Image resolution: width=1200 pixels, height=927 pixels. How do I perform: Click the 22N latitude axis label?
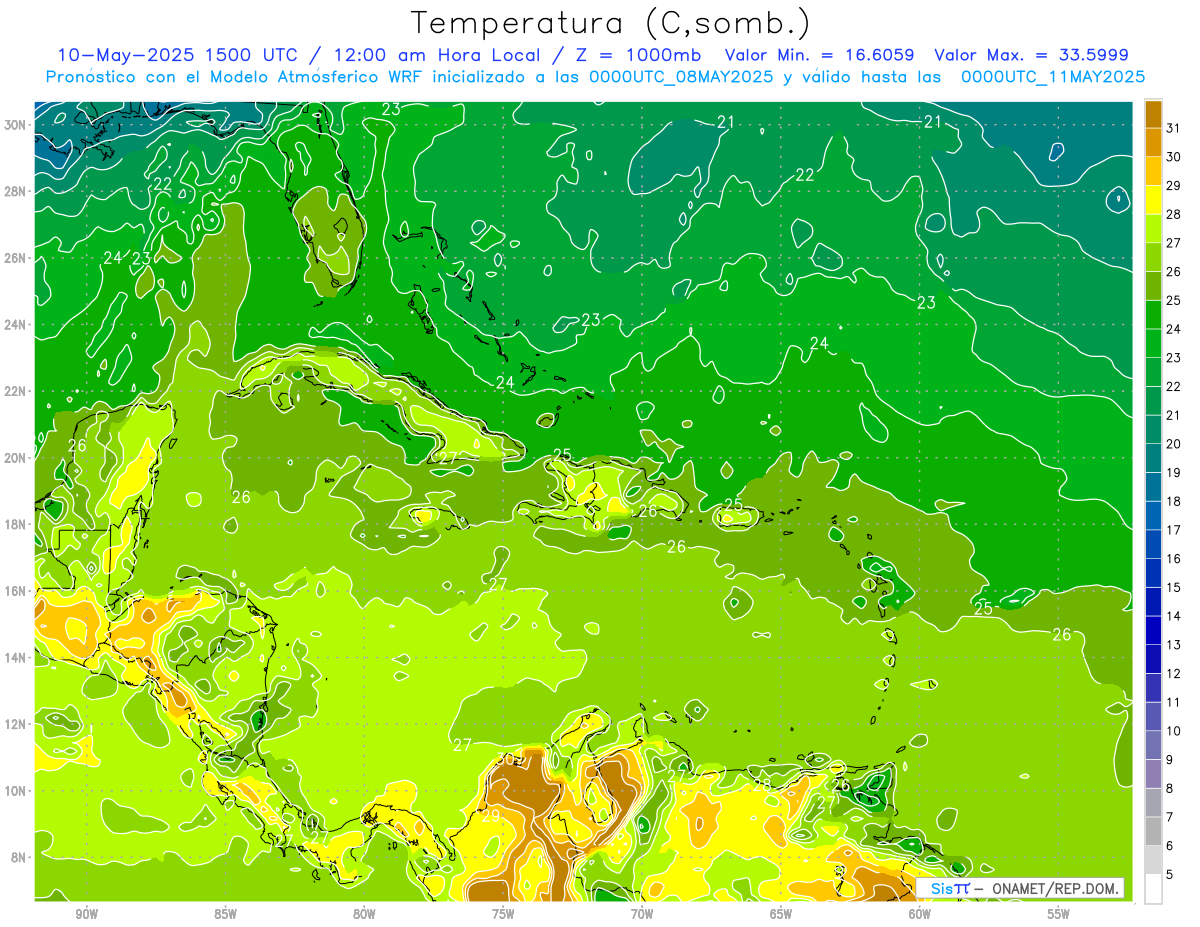[15, 391]
